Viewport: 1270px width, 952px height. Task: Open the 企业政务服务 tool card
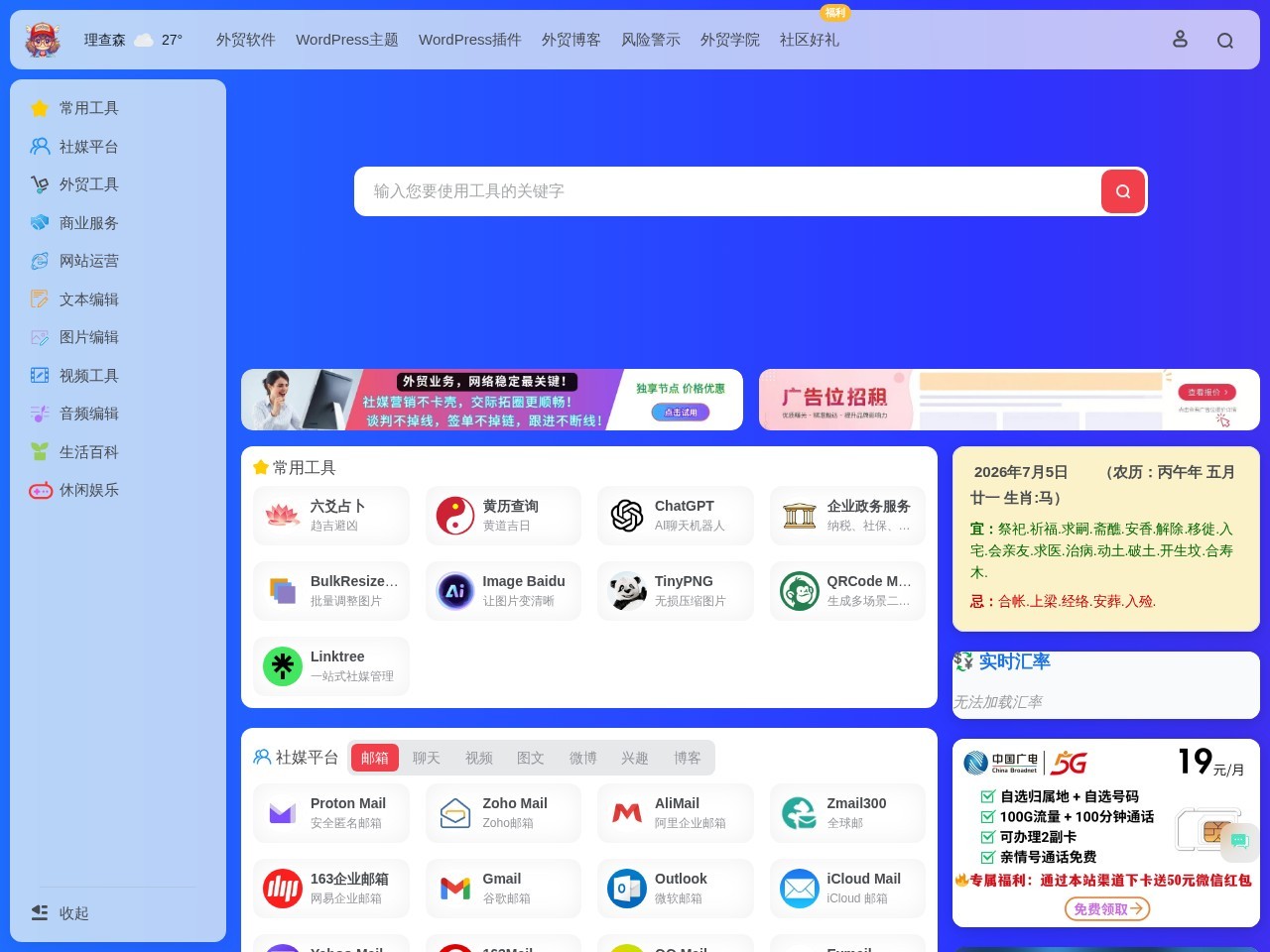point(847,516)
